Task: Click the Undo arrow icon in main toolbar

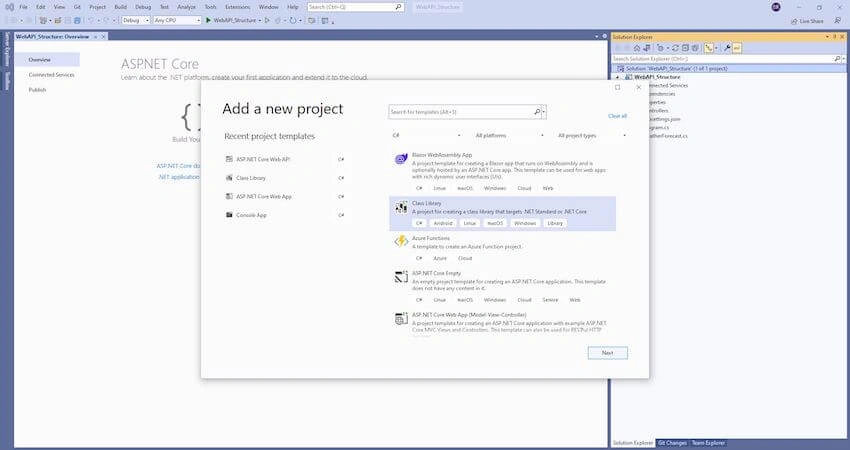Action: tap(91, 20)
